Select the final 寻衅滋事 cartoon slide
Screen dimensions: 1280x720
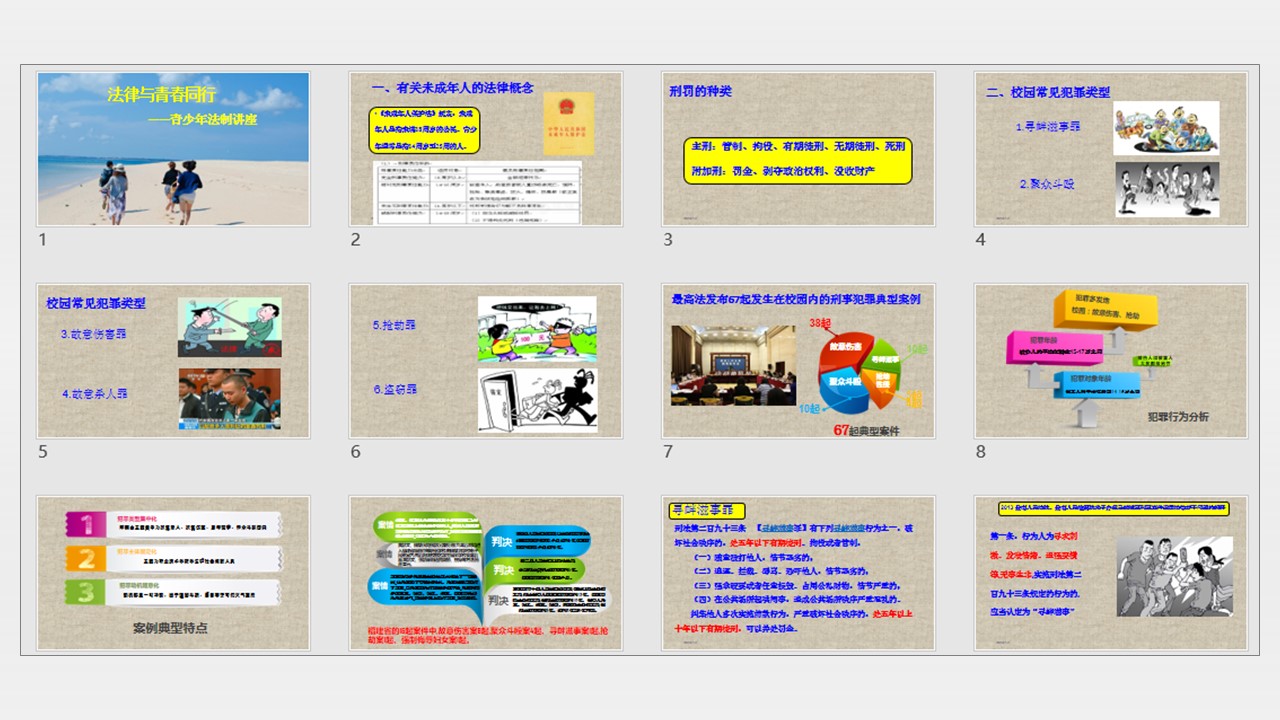click(x=1110, y=572)
